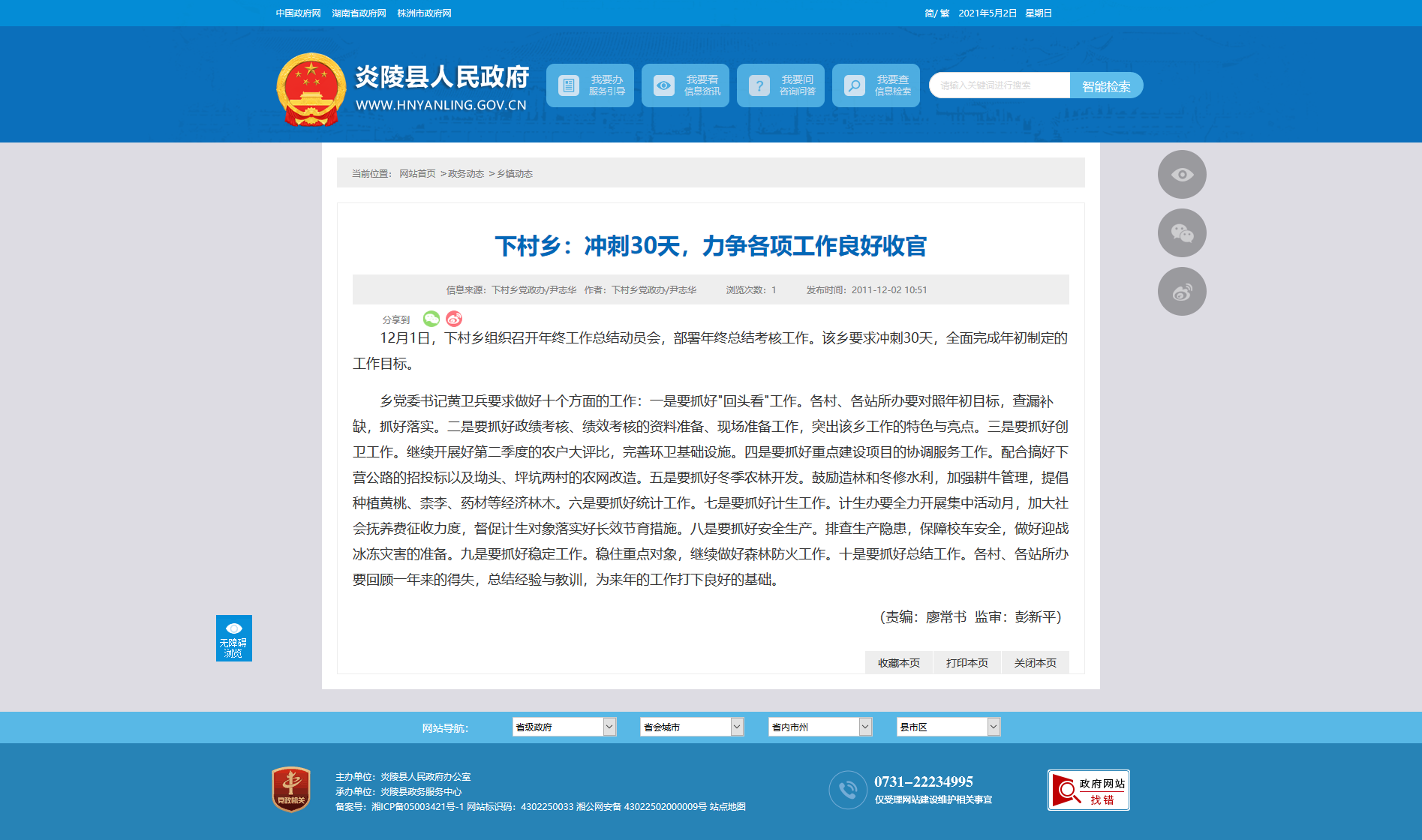
Task: Click the national emblem logo in the header
Action: (311, 89)
